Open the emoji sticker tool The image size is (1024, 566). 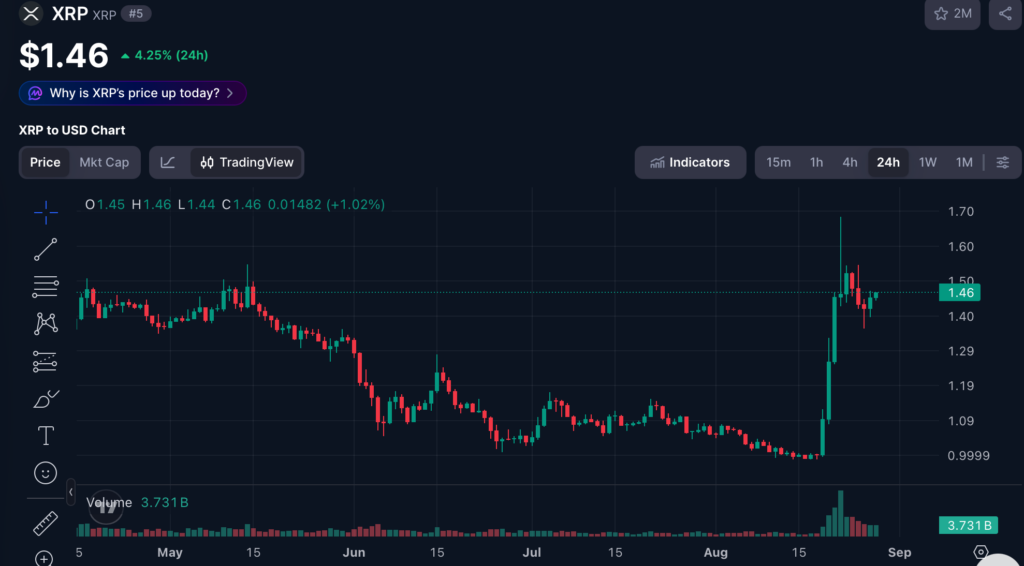(46, 473)
